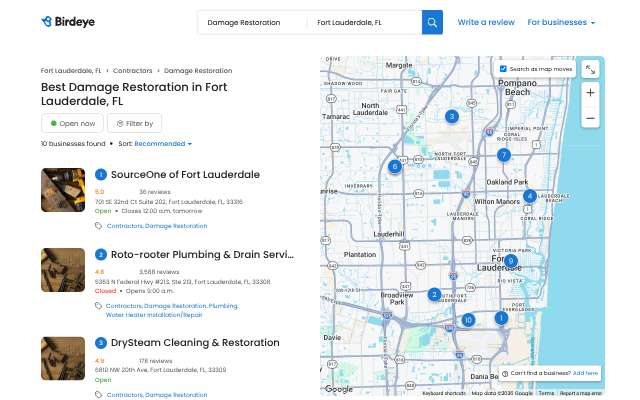Viewport: 640px width, 400px height.
Task: Click map marker number 6
Action: click(x=394, y=166)
